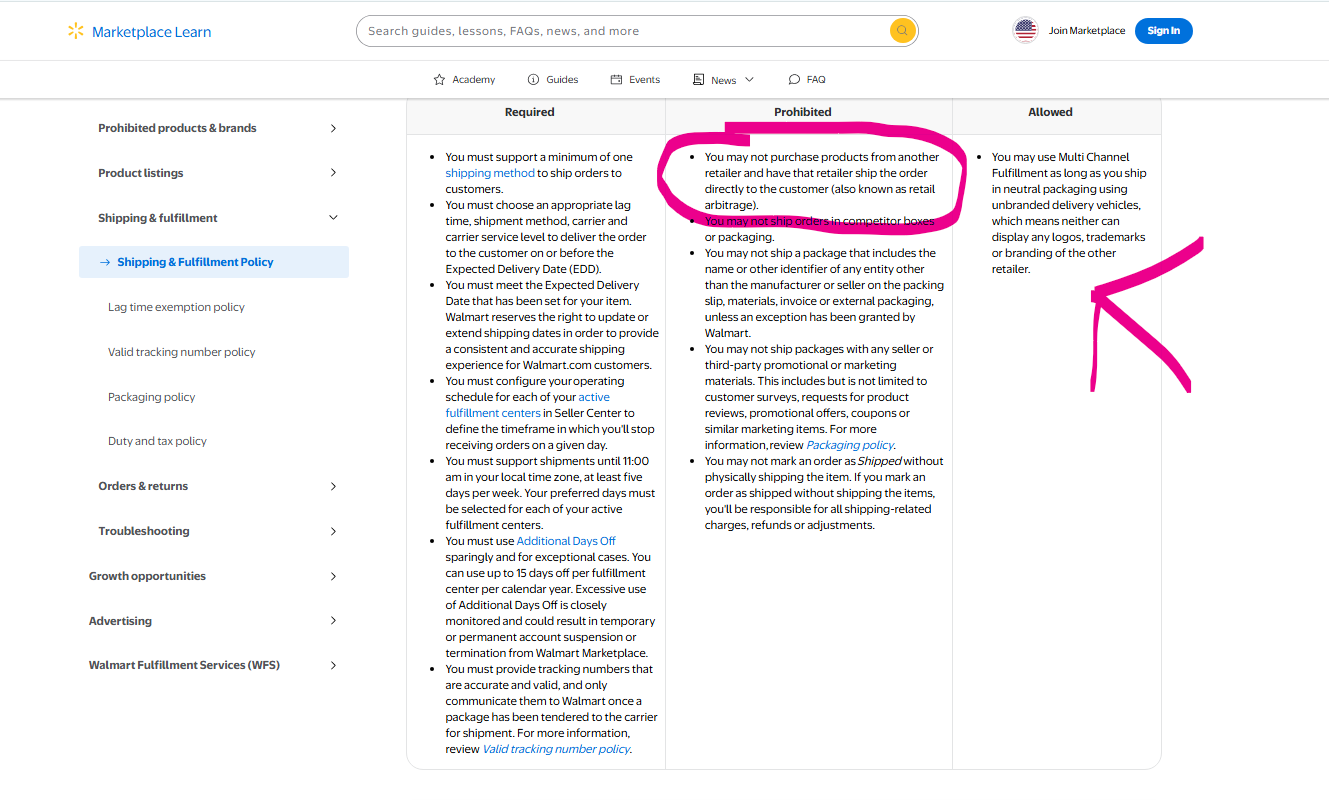Expand the Growth opportunities chevron
The image size is (1329, 800).
tap(333, 576)
